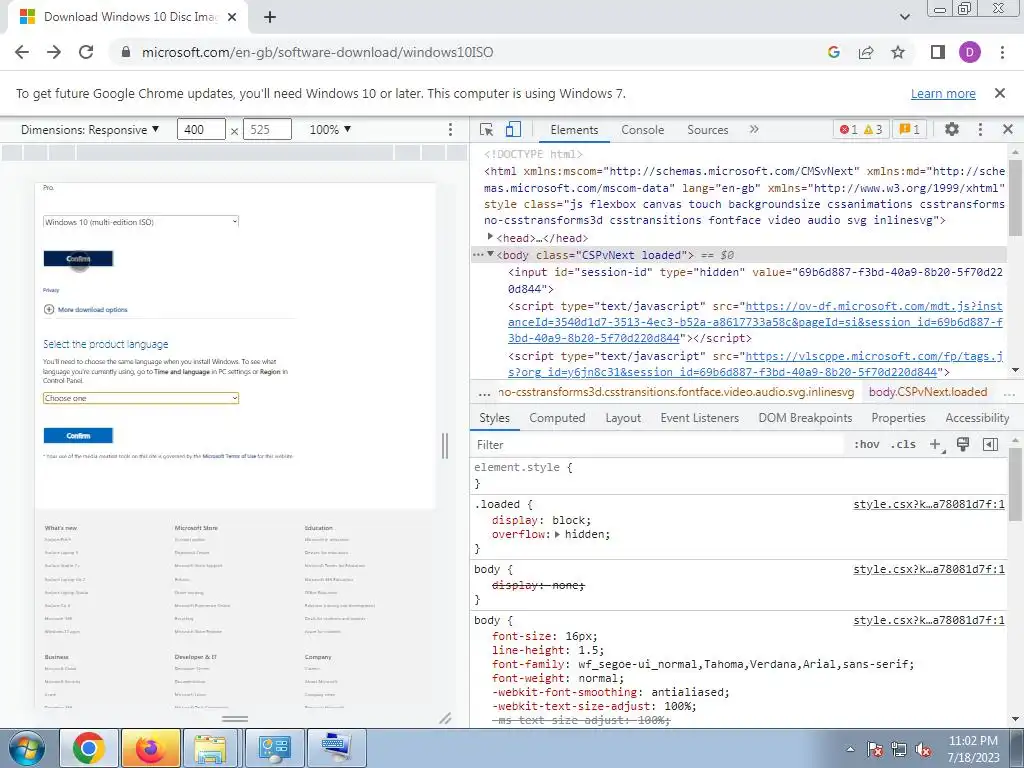
Task: Open the Accessibility pane tab
Action: [x=977, y=418]
